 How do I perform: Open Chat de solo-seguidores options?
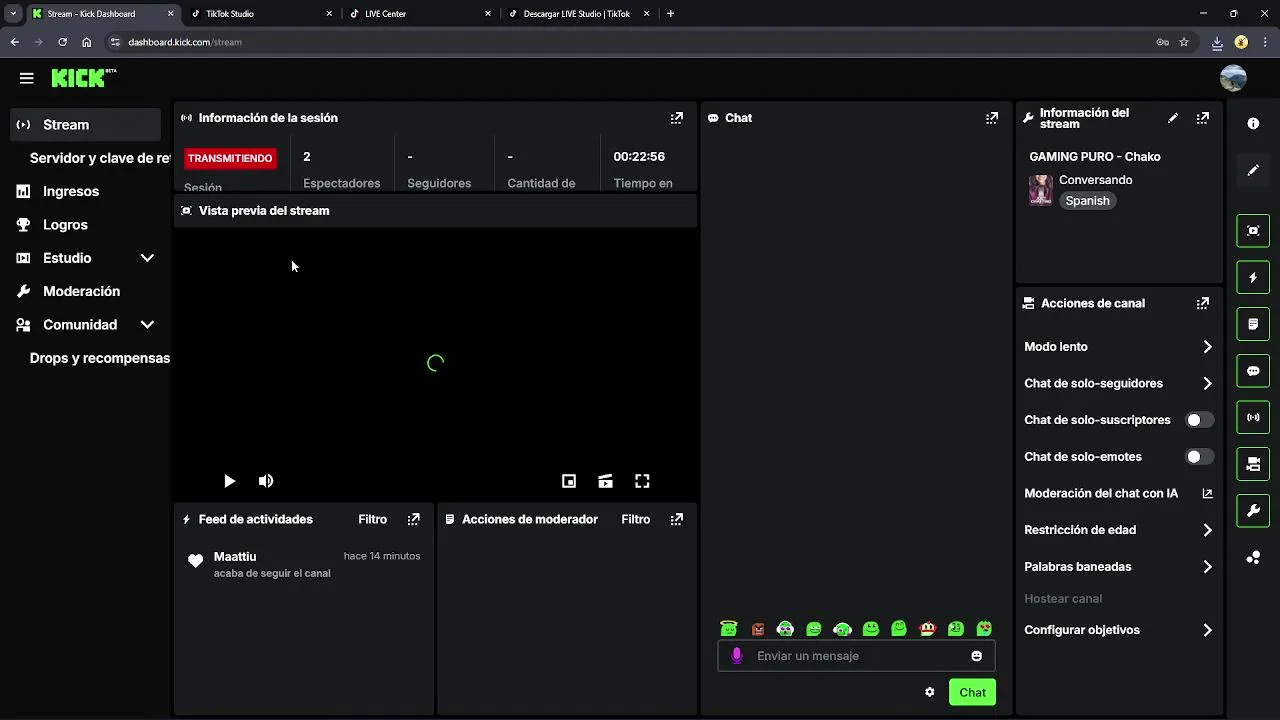tap(1118, 383)
